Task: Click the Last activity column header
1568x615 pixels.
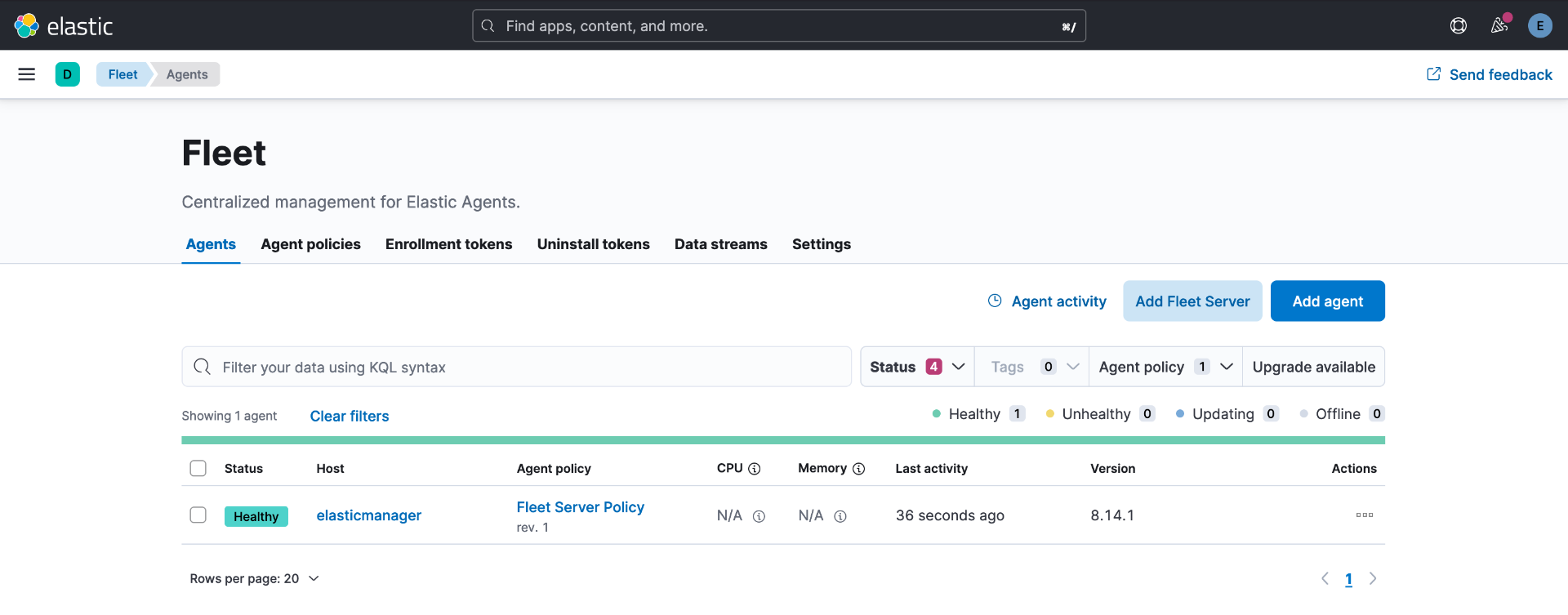Action: (932, 469)
